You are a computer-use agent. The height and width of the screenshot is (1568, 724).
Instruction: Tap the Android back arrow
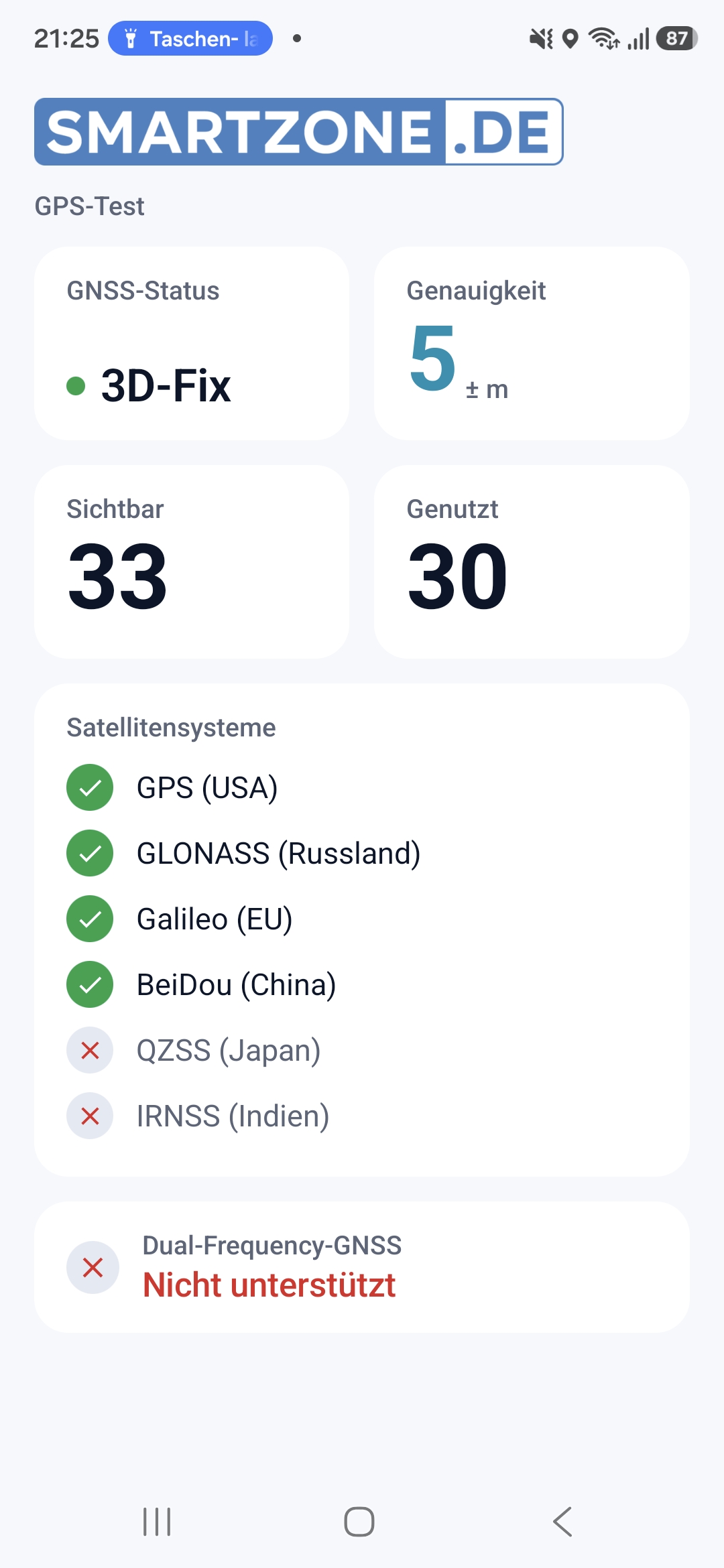coord(562,1522)
